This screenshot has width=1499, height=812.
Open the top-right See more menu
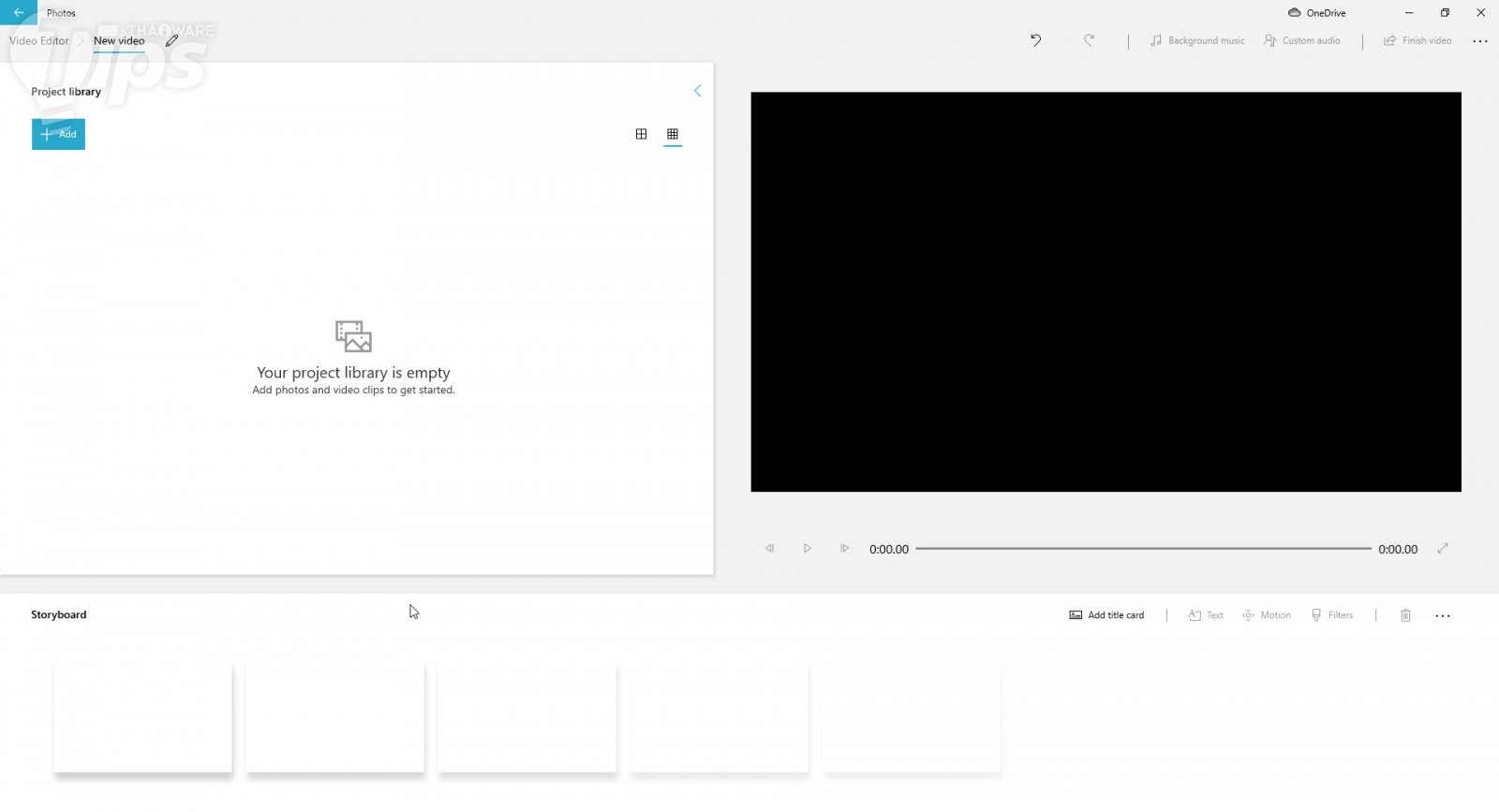[1480, 41]
